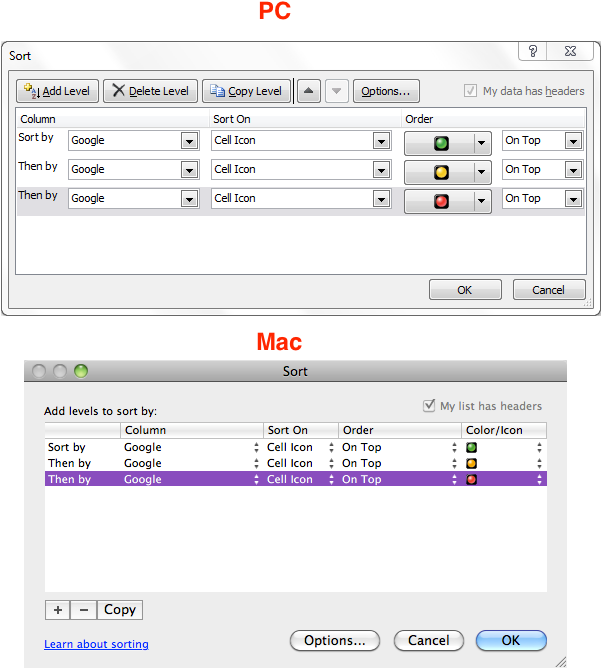Select the Sort by row in the Mac list

[296, 447]
